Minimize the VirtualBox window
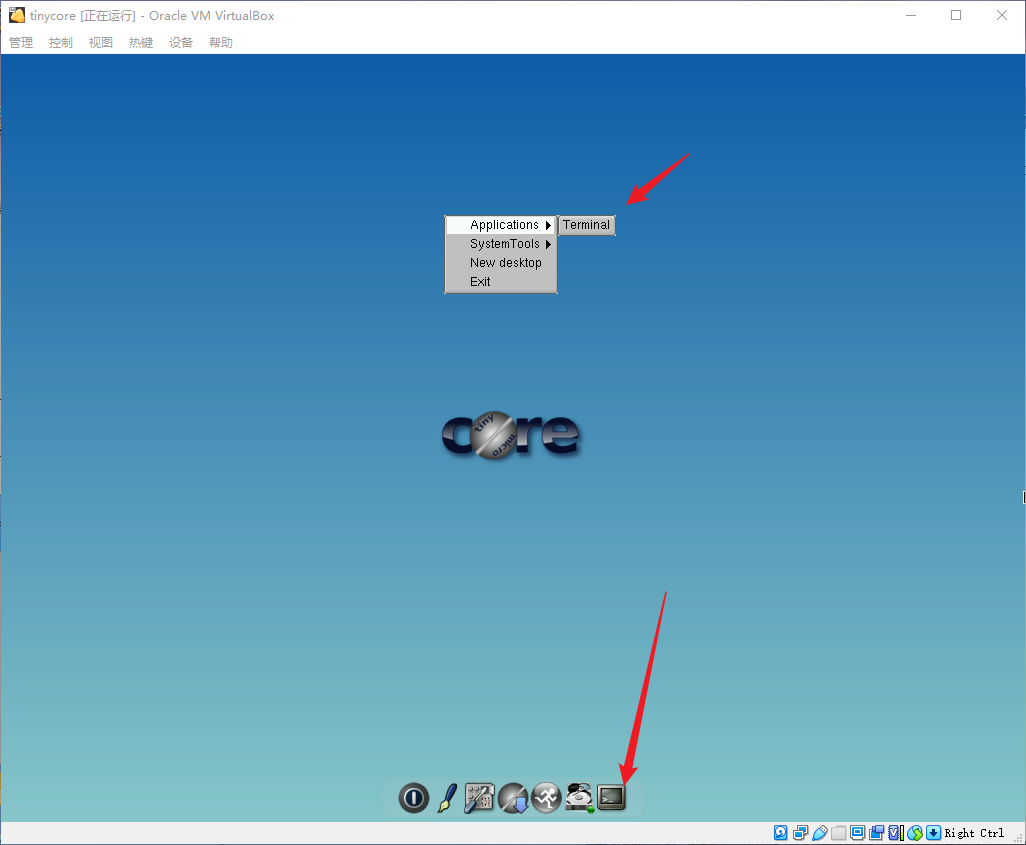 coord(911,15)
